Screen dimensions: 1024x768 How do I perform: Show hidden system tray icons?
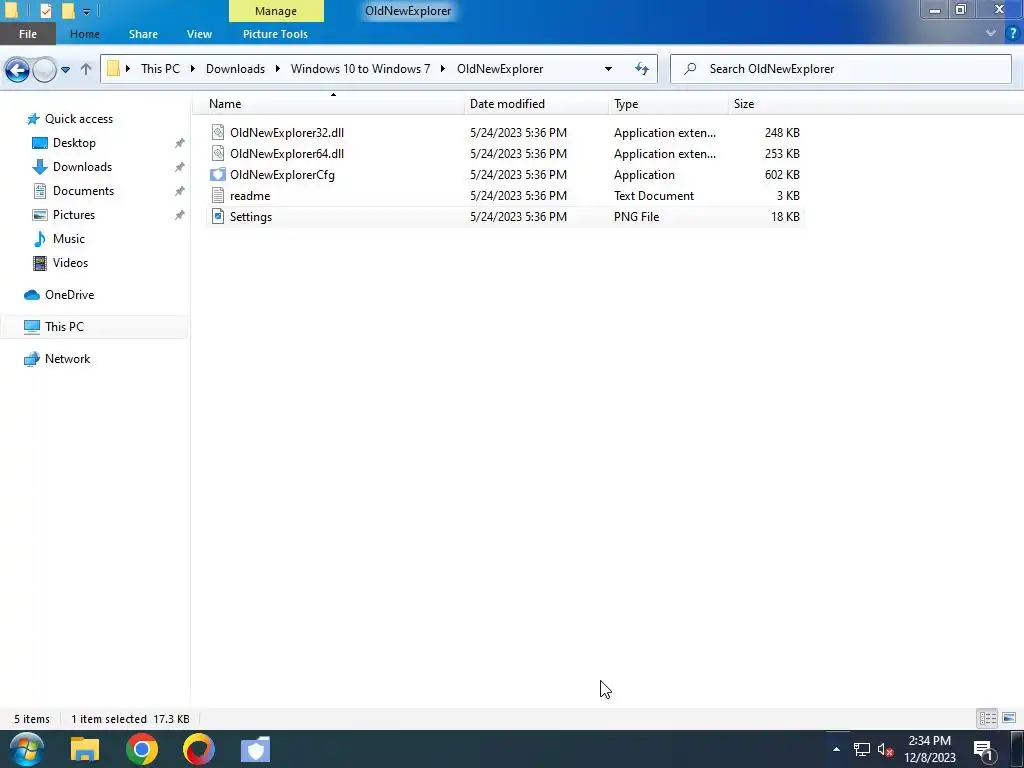click(836, 749)
